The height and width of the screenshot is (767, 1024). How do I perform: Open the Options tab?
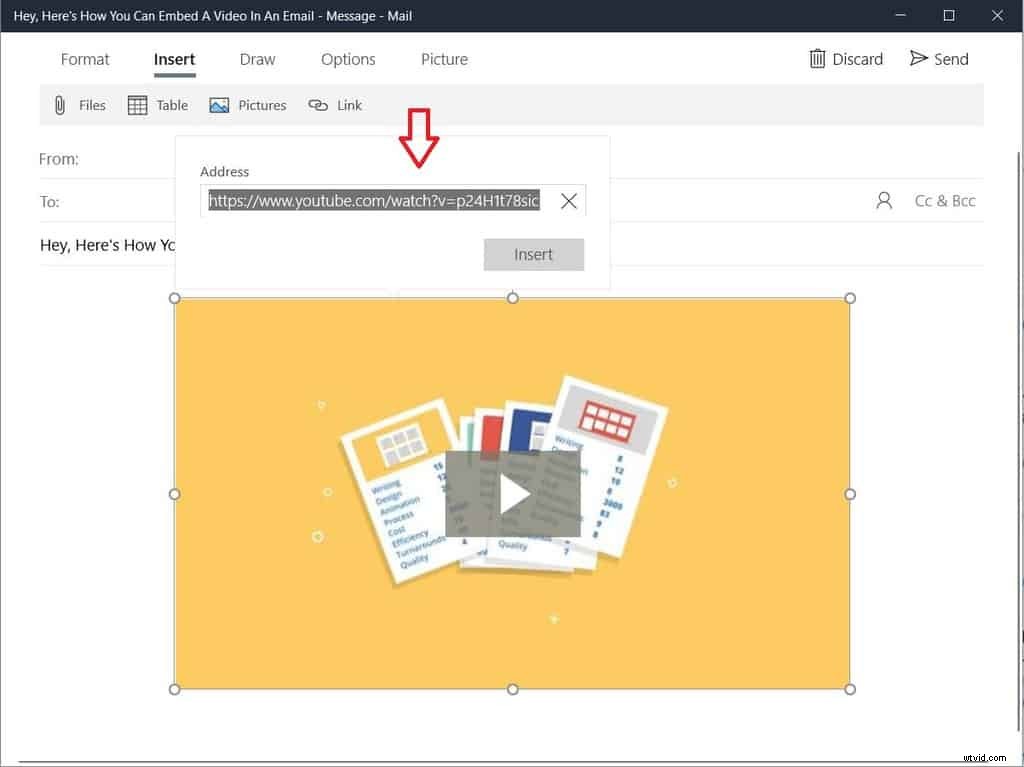347,60
